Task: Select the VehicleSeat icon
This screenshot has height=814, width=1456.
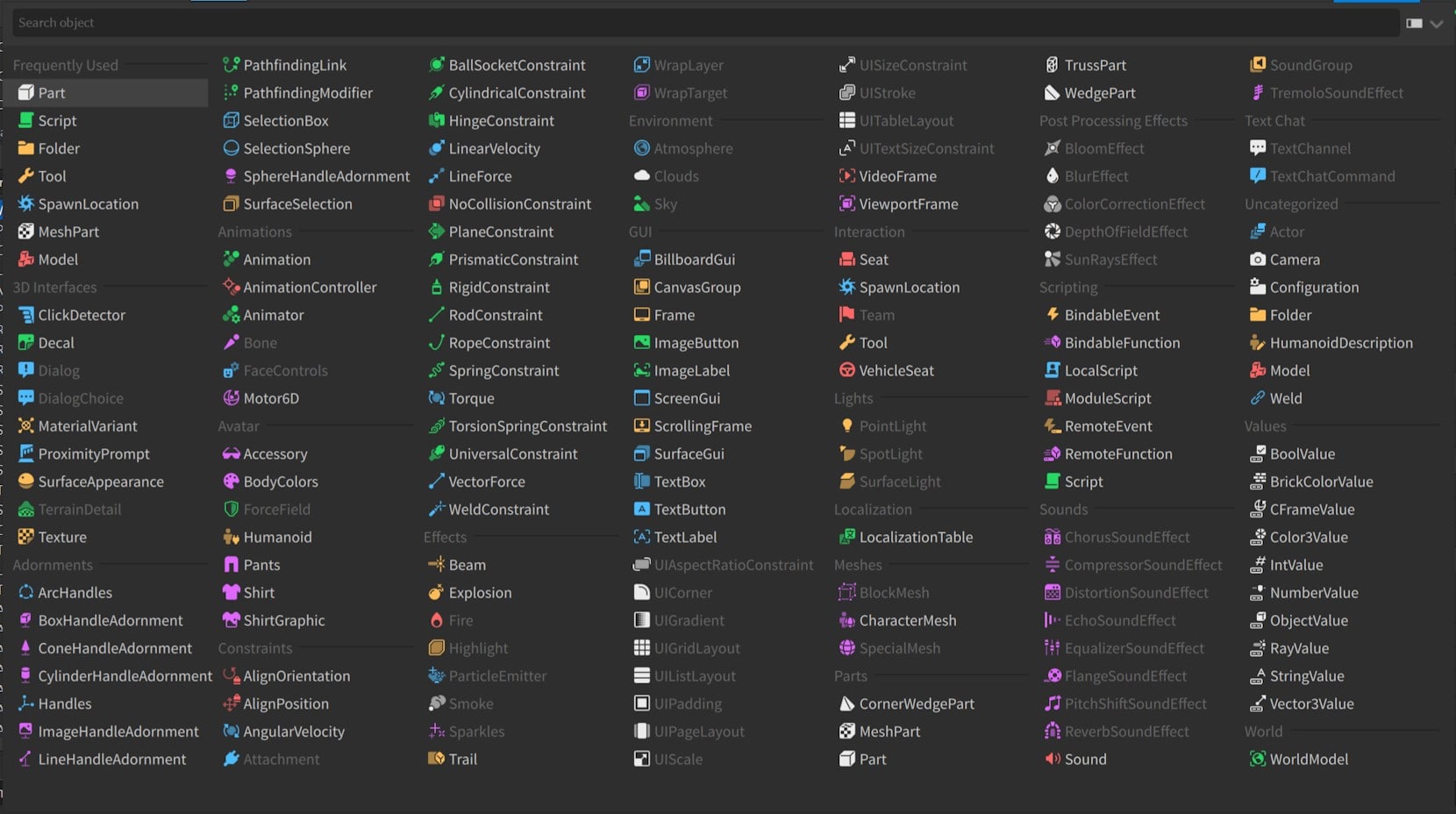Action: (846, 370)
